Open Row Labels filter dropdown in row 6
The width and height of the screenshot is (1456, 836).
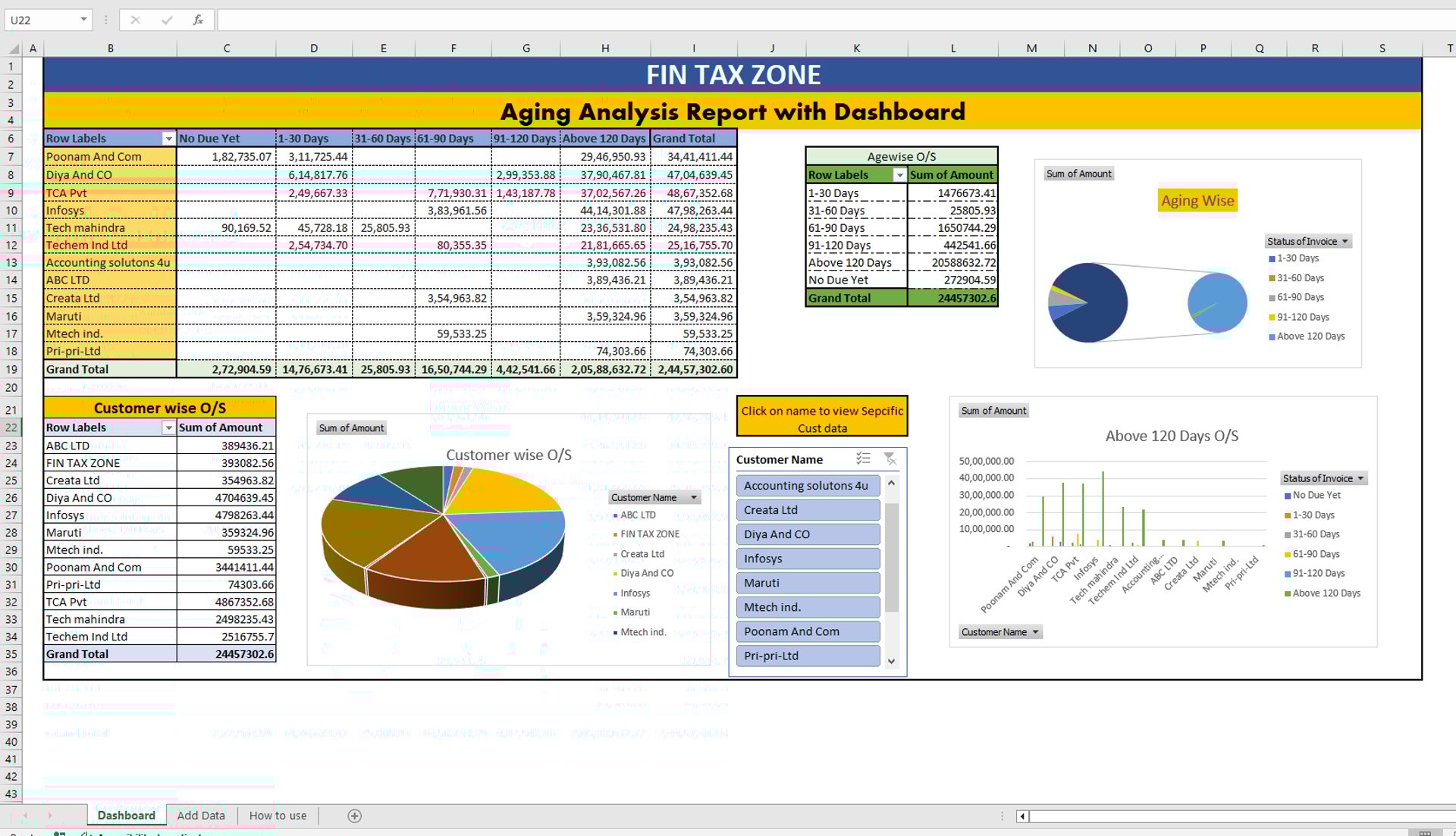pyautogui.click(x=168, y=139)
